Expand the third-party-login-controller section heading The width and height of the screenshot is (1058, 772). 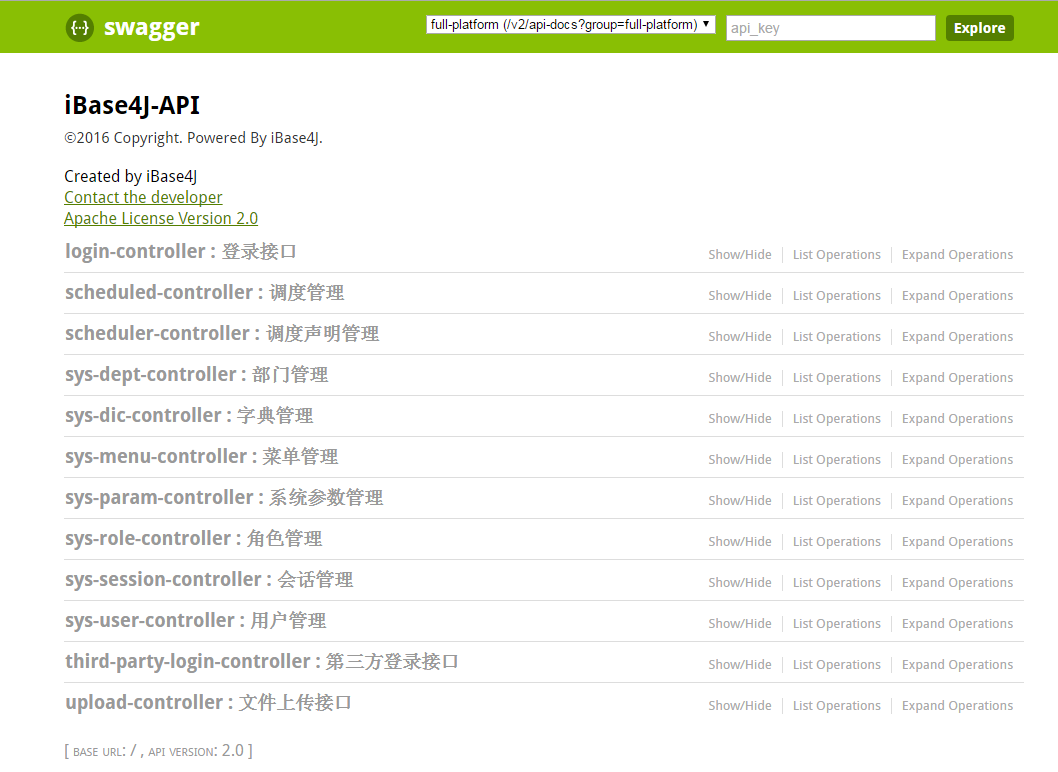tap(262, 662)
